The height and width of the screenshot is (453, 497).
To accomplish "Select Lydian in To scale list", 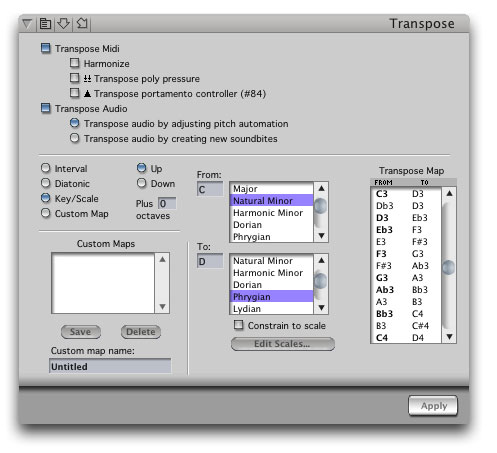I will pyautogui.click(x=272, y=309).
